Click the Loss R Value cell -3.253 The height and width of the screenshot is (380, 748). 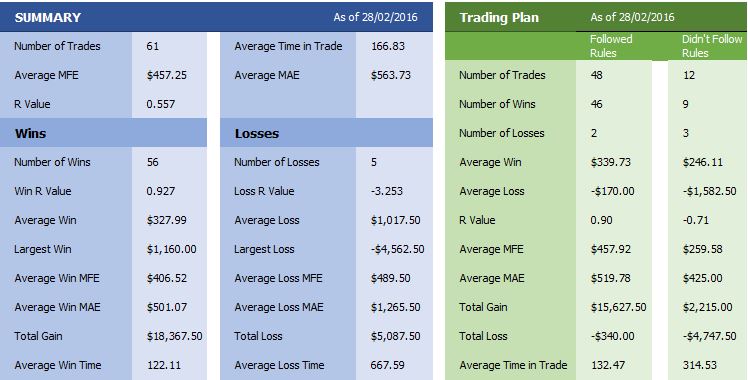(386, 191)
